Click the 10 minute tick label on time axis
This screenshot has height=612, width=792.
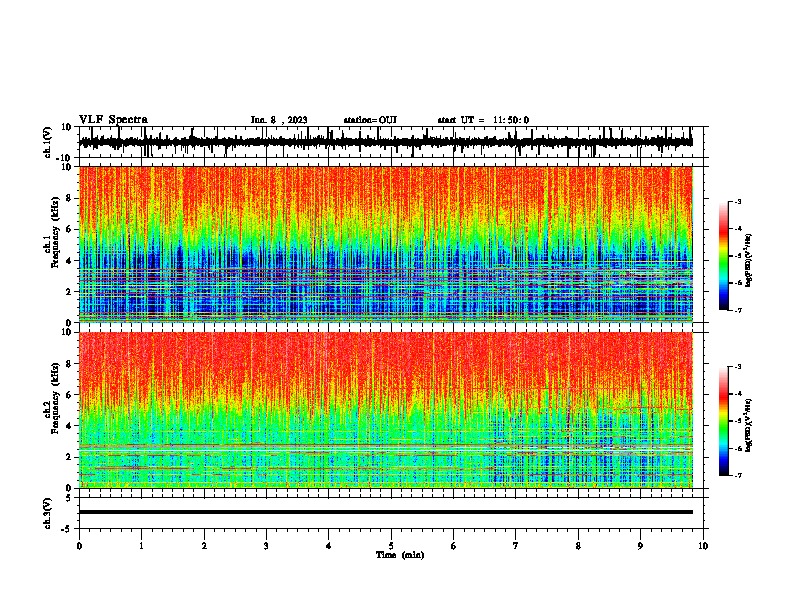point(703,546)
